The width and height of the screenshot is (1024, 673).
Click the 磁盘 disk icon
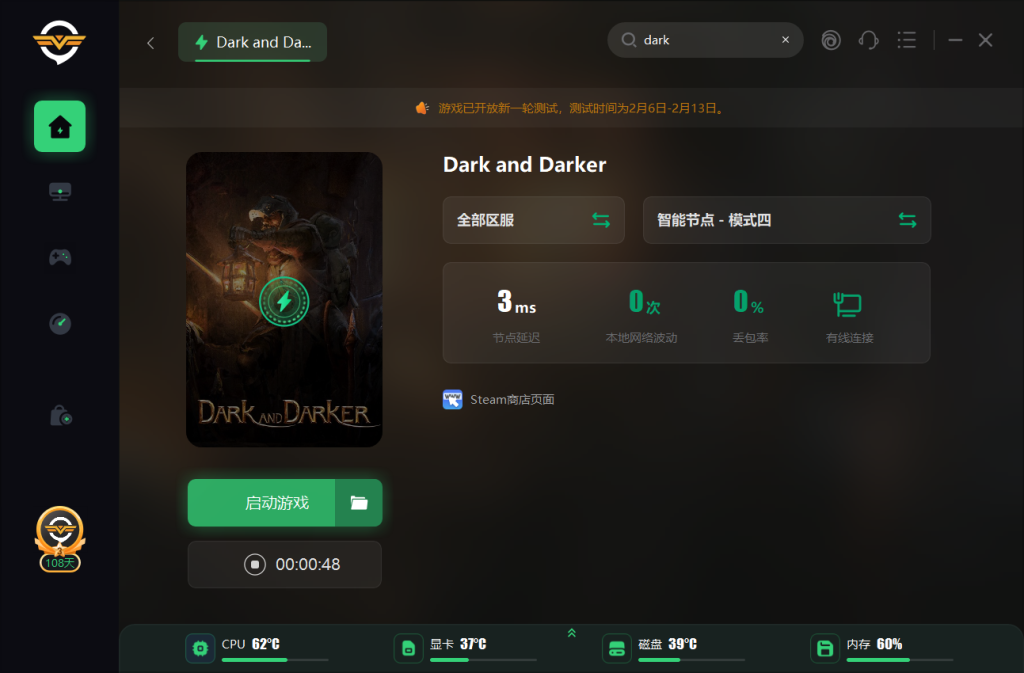(x=616, y=648)
